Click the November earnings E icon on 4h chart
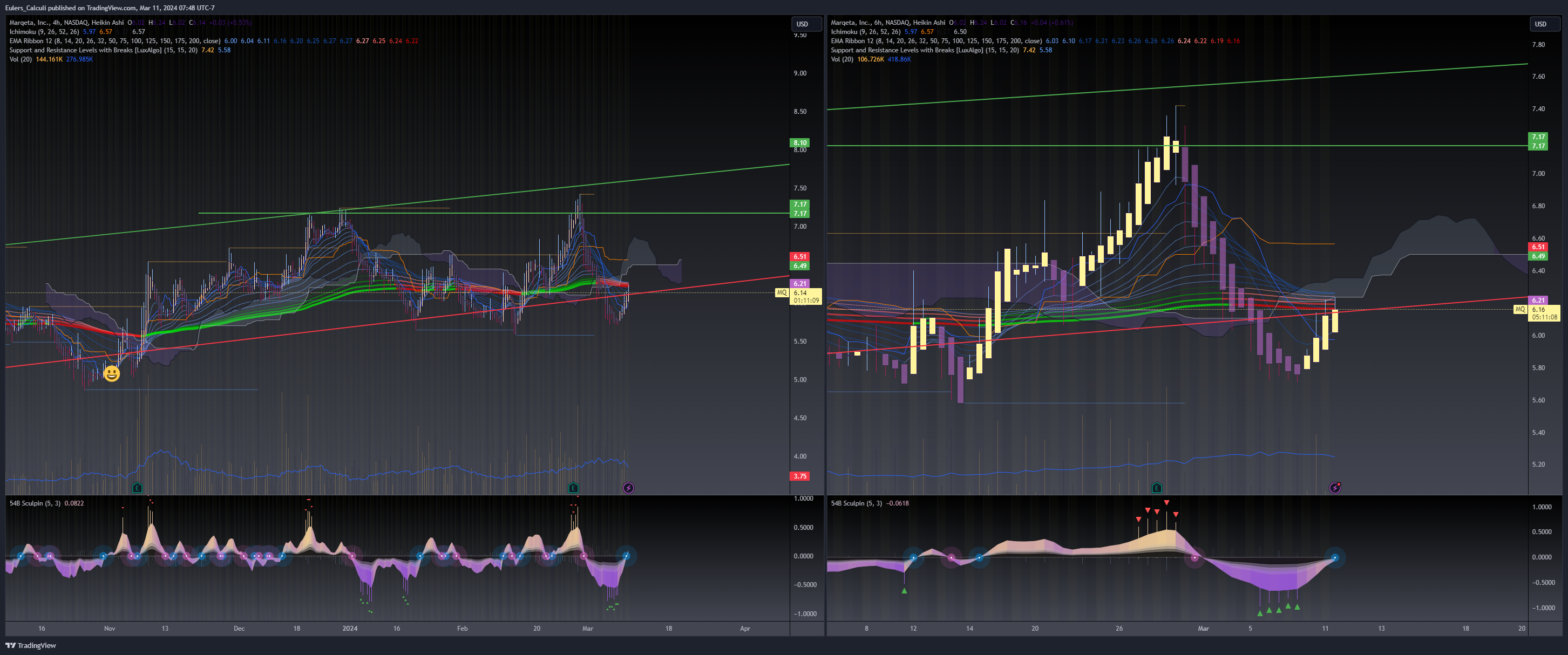The width and height of the screenshot is (1568, 655). [x=138, y=488]
